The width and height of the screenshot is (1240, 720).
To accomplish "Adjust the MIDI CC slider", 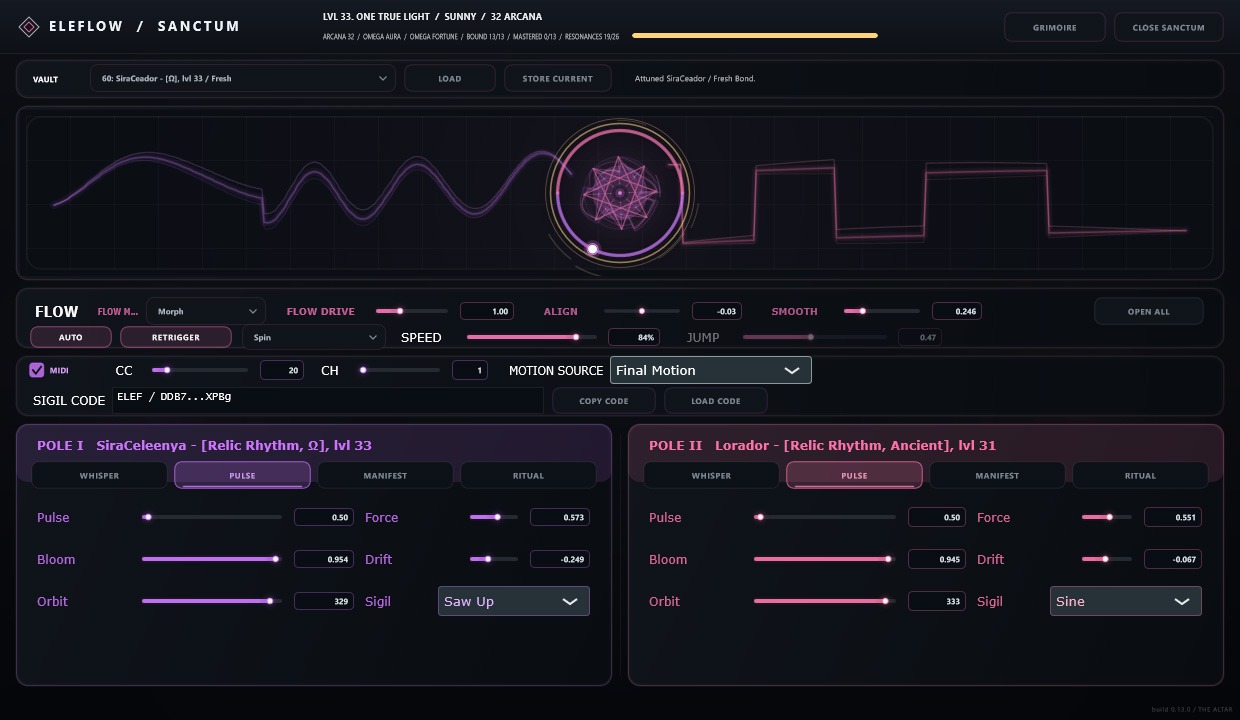I will [x=200, y=370].
